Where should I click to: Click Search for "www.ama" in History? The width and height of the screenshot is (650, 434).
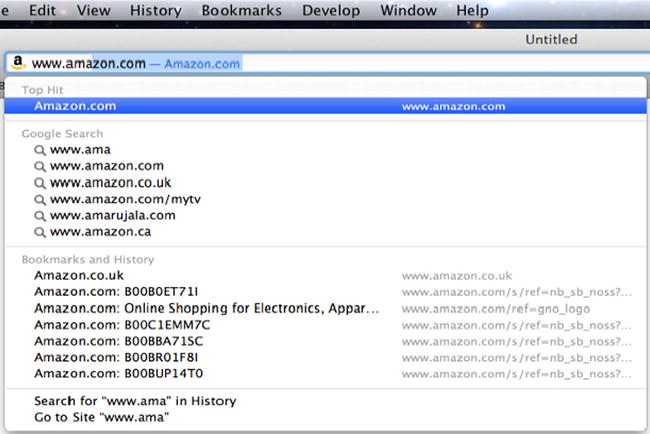(x=135, y=401)
